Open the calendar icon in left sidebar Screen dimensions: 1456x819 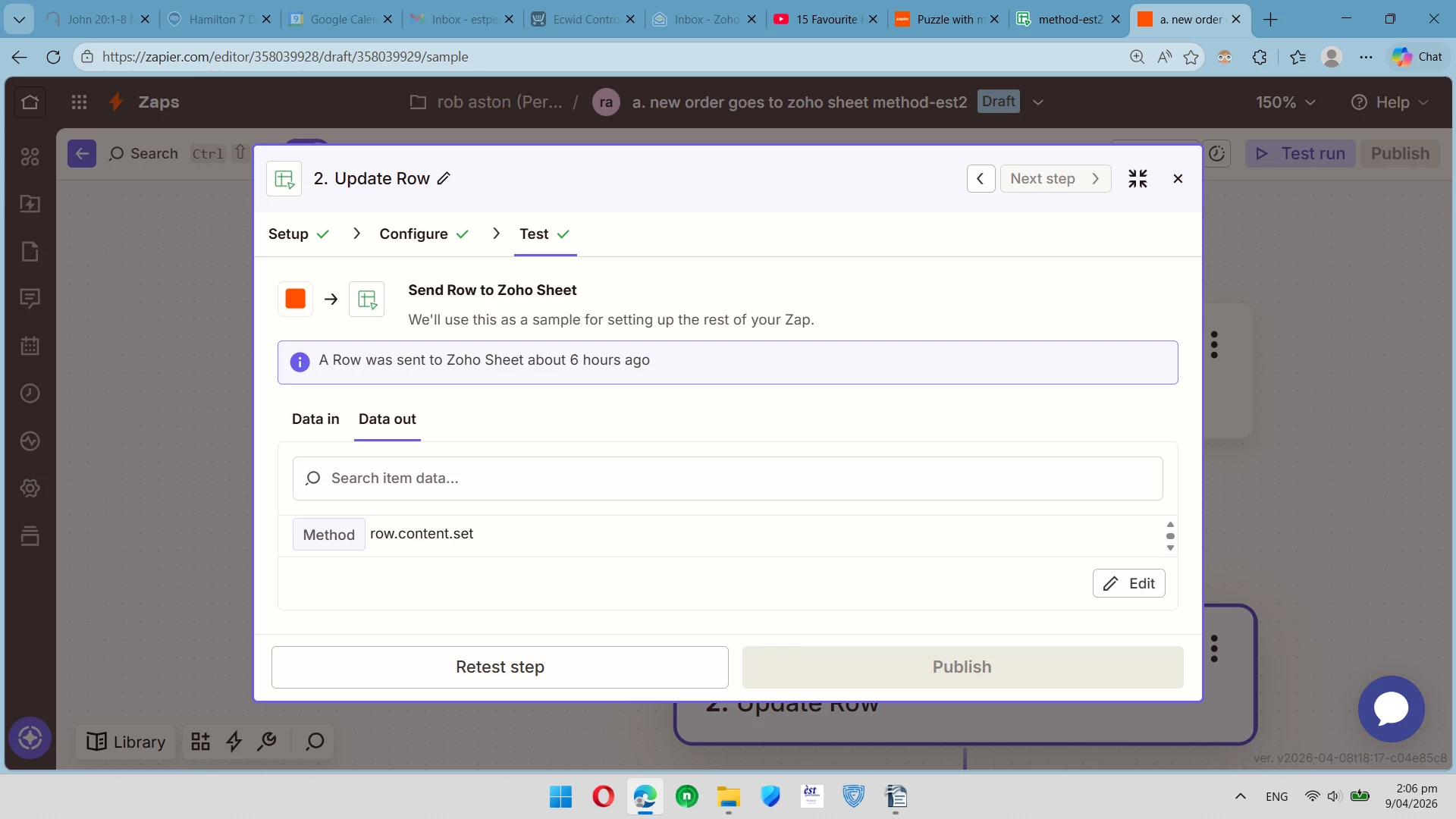[30, 346]
